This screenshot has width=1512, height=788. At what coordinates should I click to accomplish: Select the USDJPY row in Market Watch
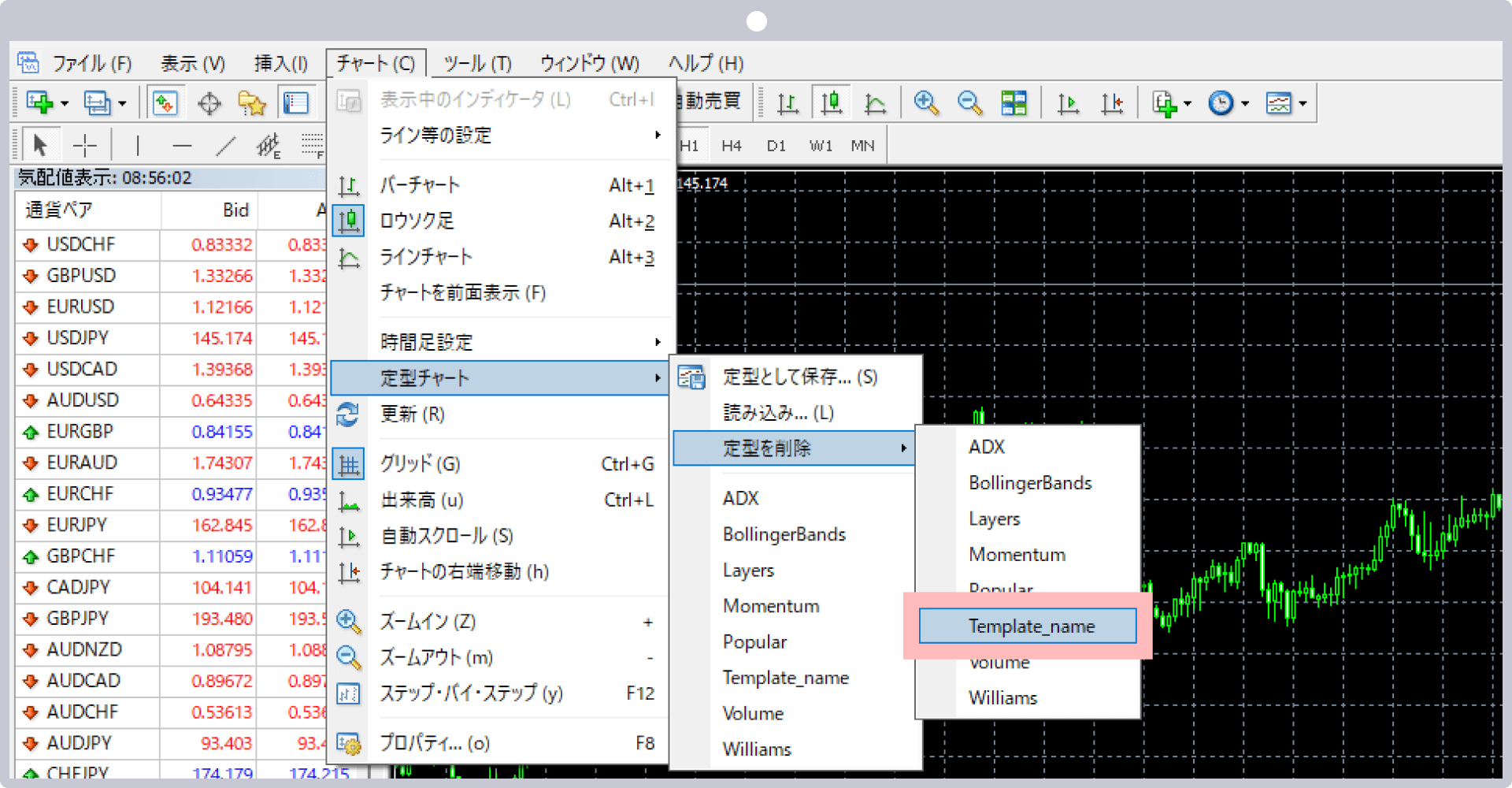click(78, 338)
